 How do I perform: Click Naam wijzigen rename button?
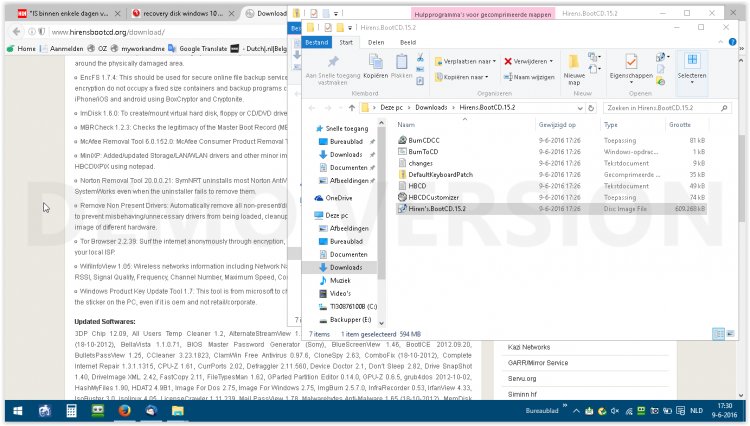click(x=529, y=76)
